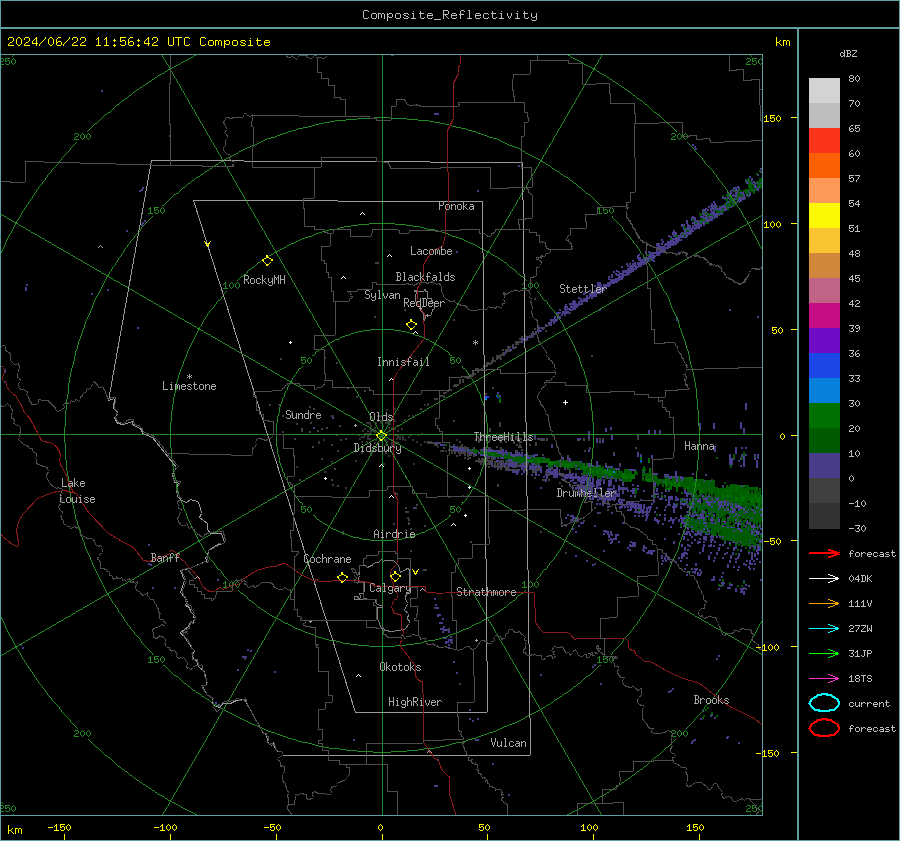Select the white 04DK arrow icon
The height and width of the screenshot is (841, 900).
(824, 579)
